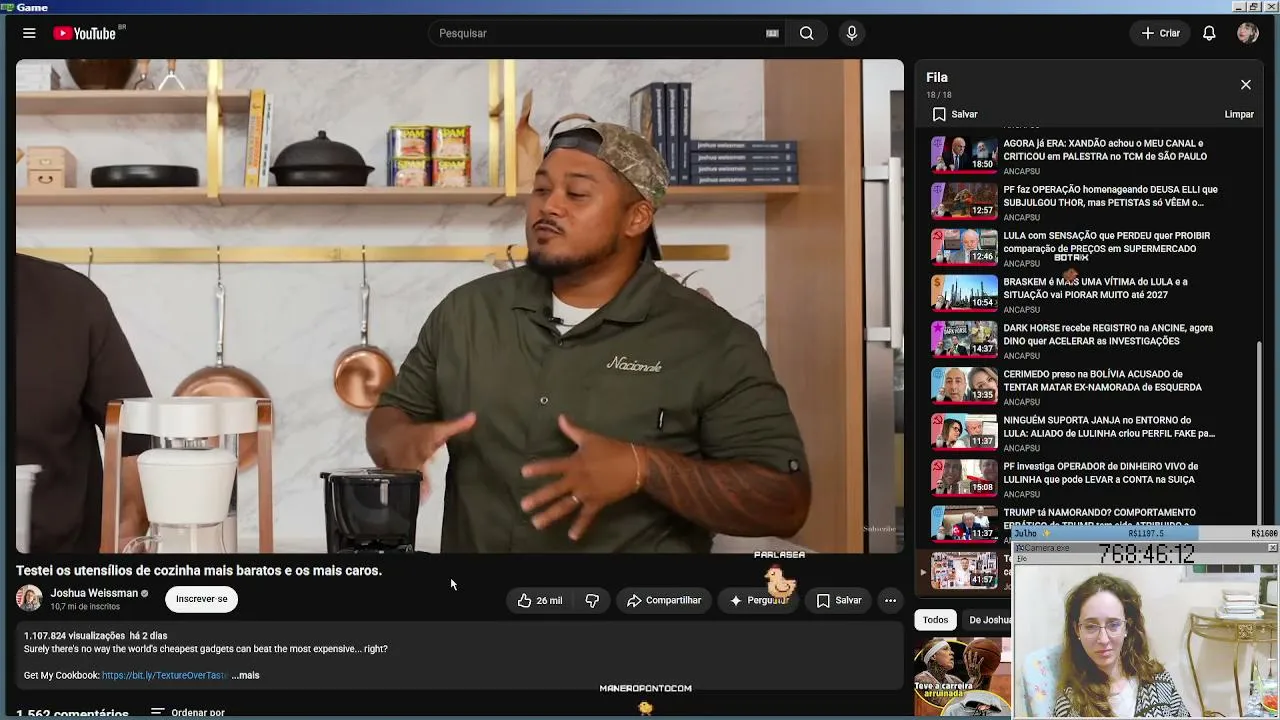Save the video using Salvar under the player
This screenshot has height=720, width=1280.
839,600
